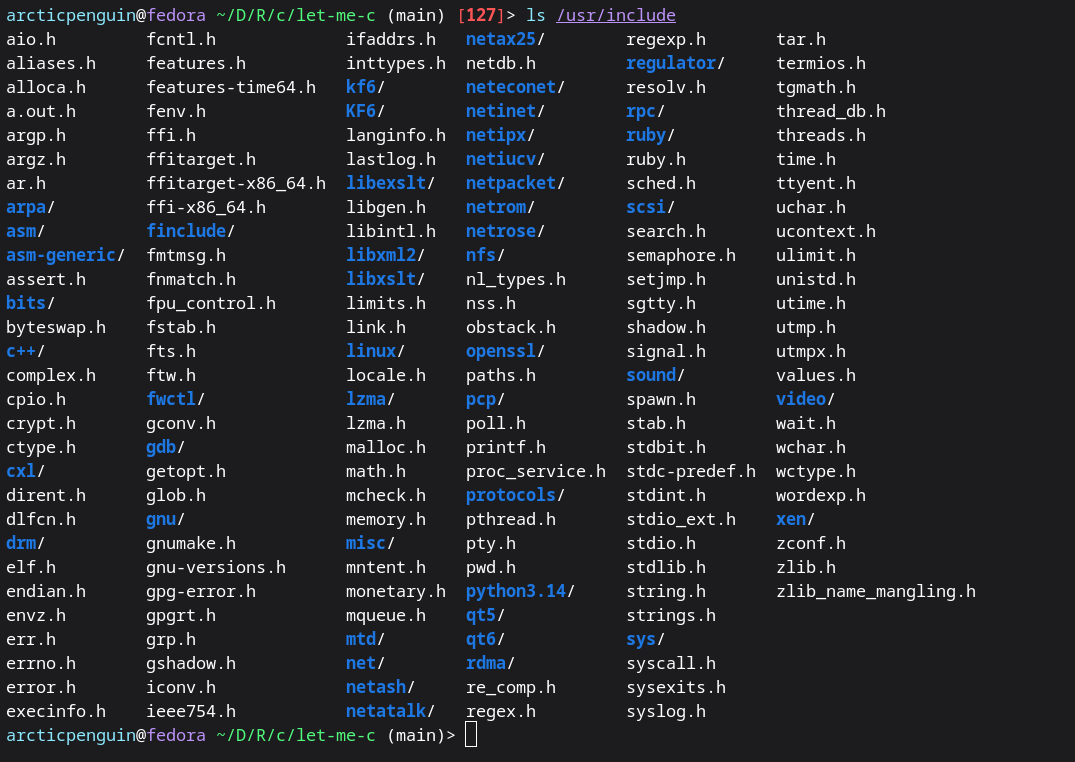1075x762 pixels.
Task: Select the c++/ directory entry
Action: click(x=25, y=351)
